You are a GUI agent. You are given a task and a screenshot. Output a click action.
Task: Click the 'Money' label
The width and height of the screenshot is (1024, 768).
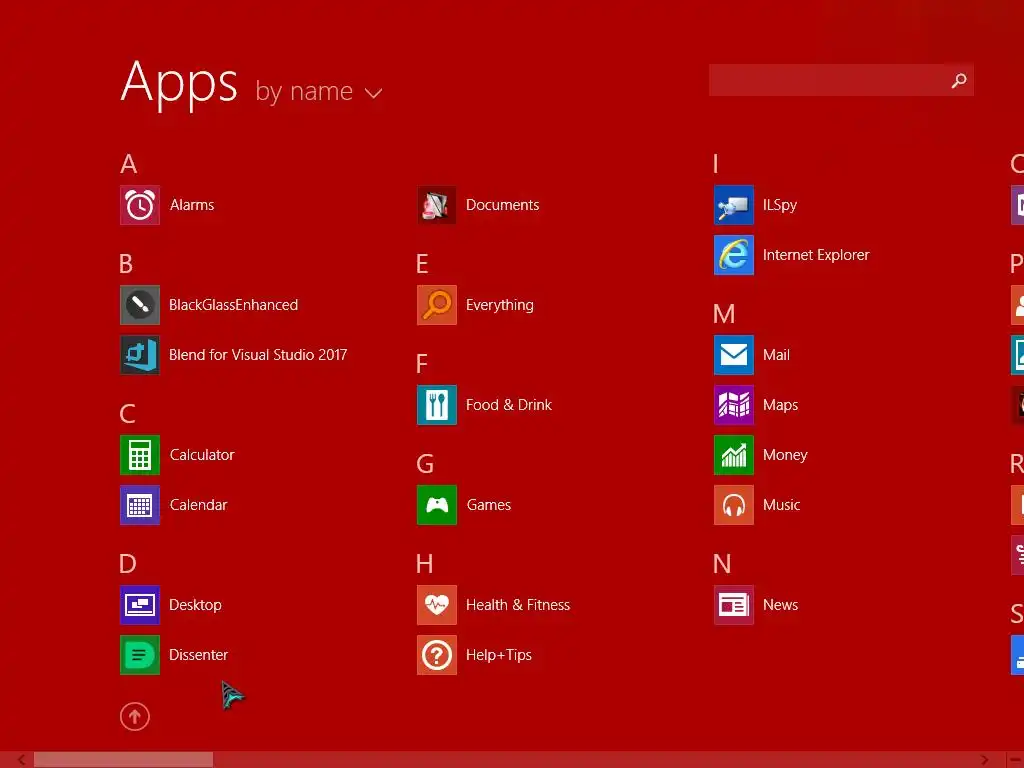tap(785, 455)
